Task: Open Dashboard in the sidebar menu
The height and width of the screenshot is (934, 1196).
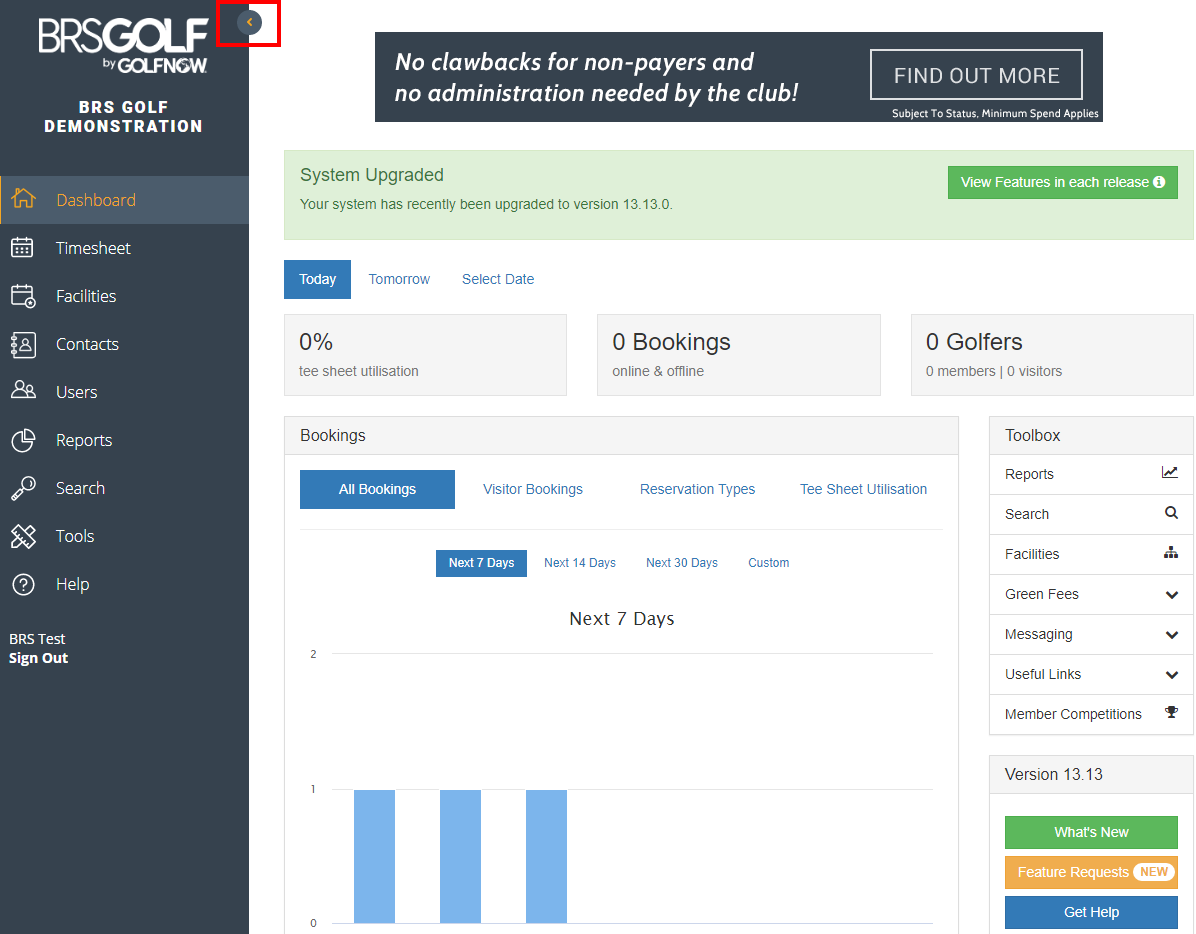Action: click(x=124, y=200)
